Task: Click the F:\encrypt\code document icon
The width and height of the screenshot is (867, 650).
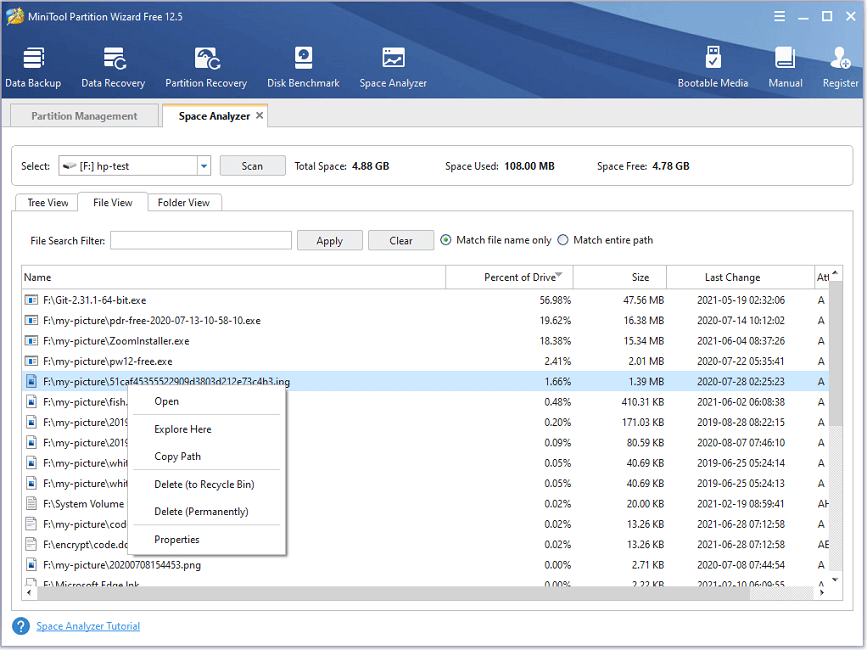Action: [32, 544]
